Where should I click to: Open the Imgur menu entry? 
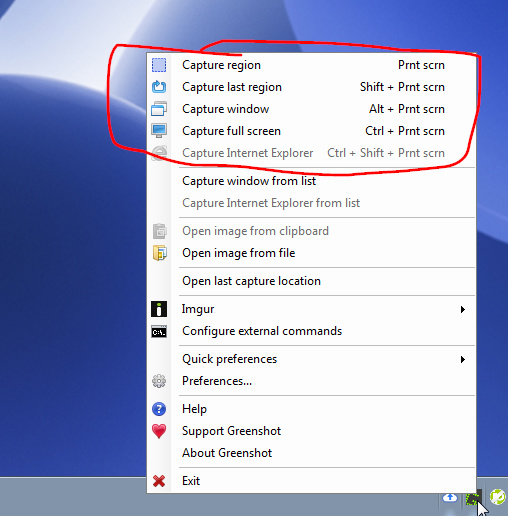[311, 309]
